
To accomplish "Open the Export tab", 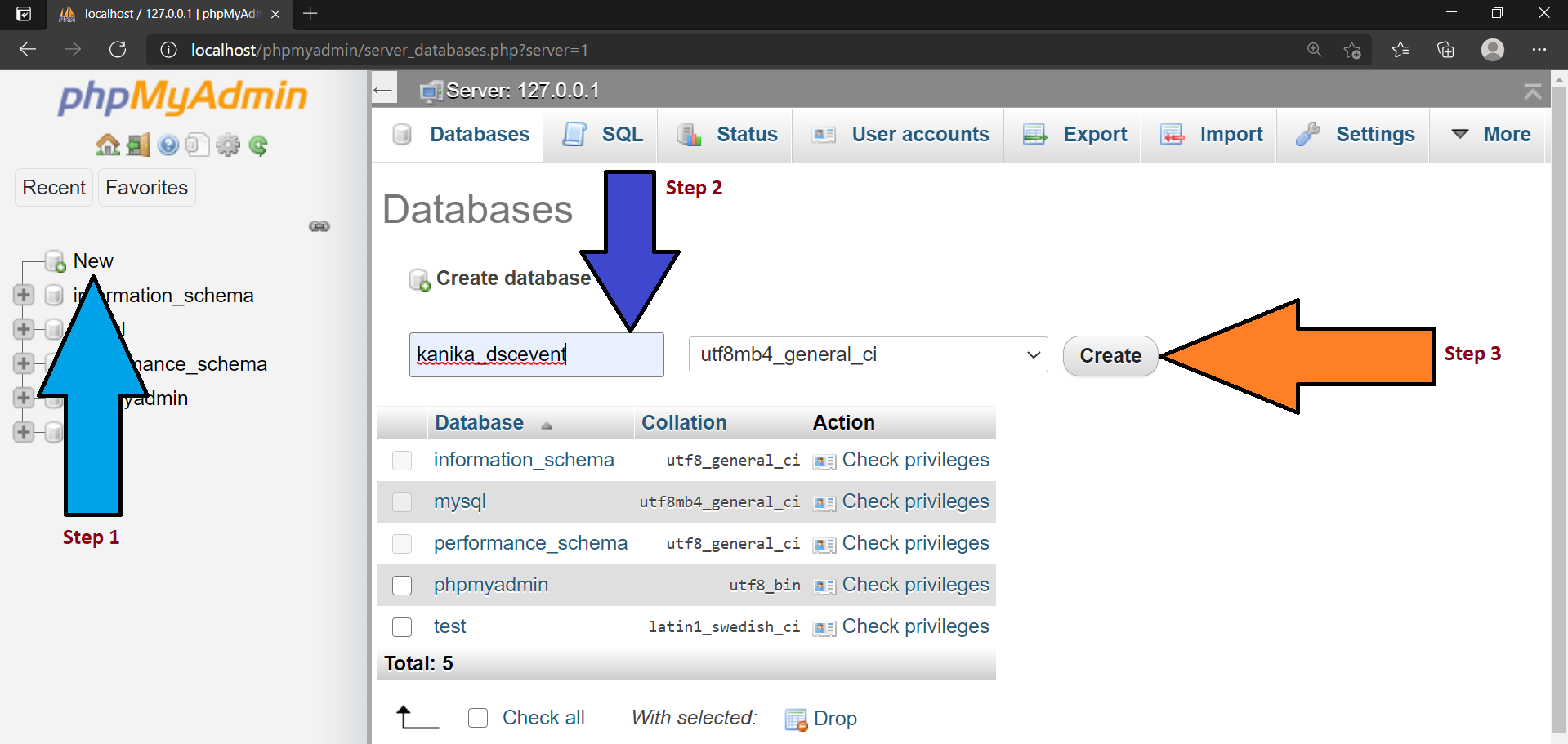I will point(1074,135).
